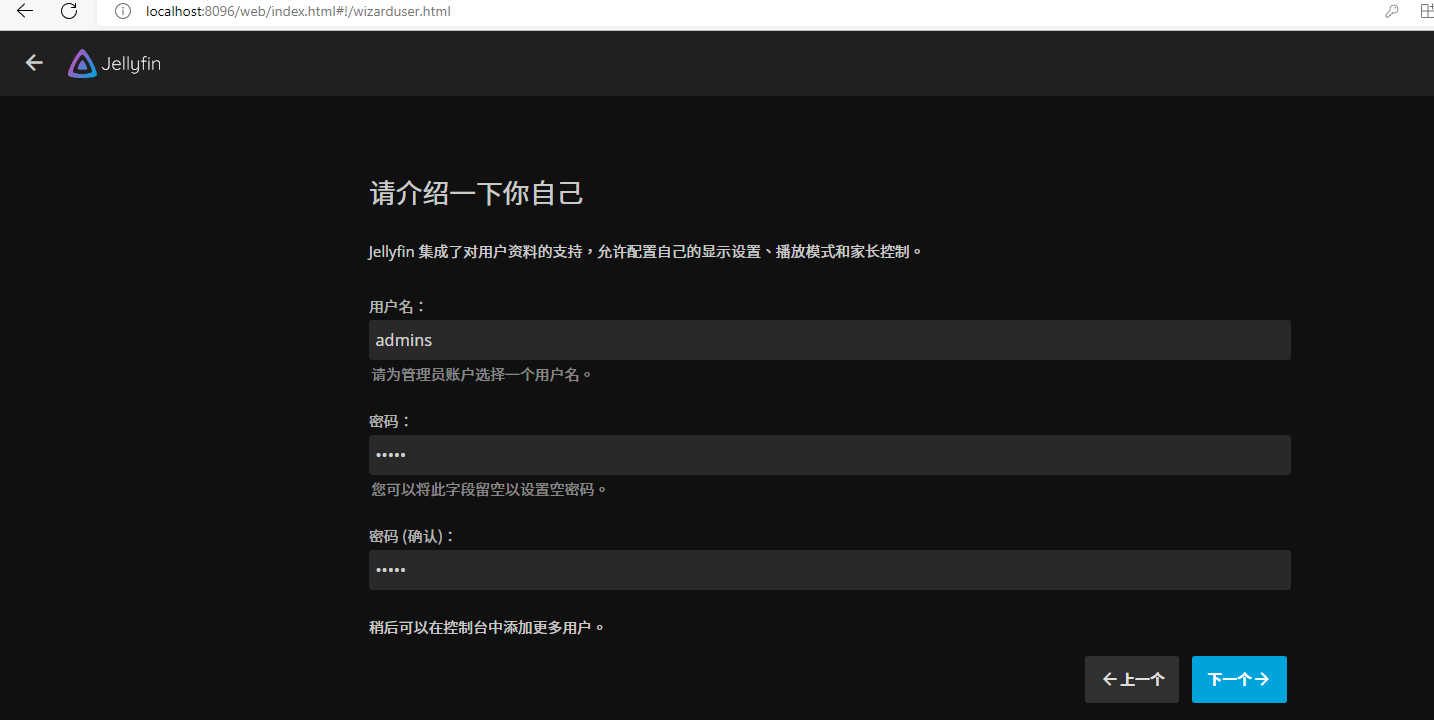Reload the page with the refresh icon

pyautogui.click(x=69, y=11)
